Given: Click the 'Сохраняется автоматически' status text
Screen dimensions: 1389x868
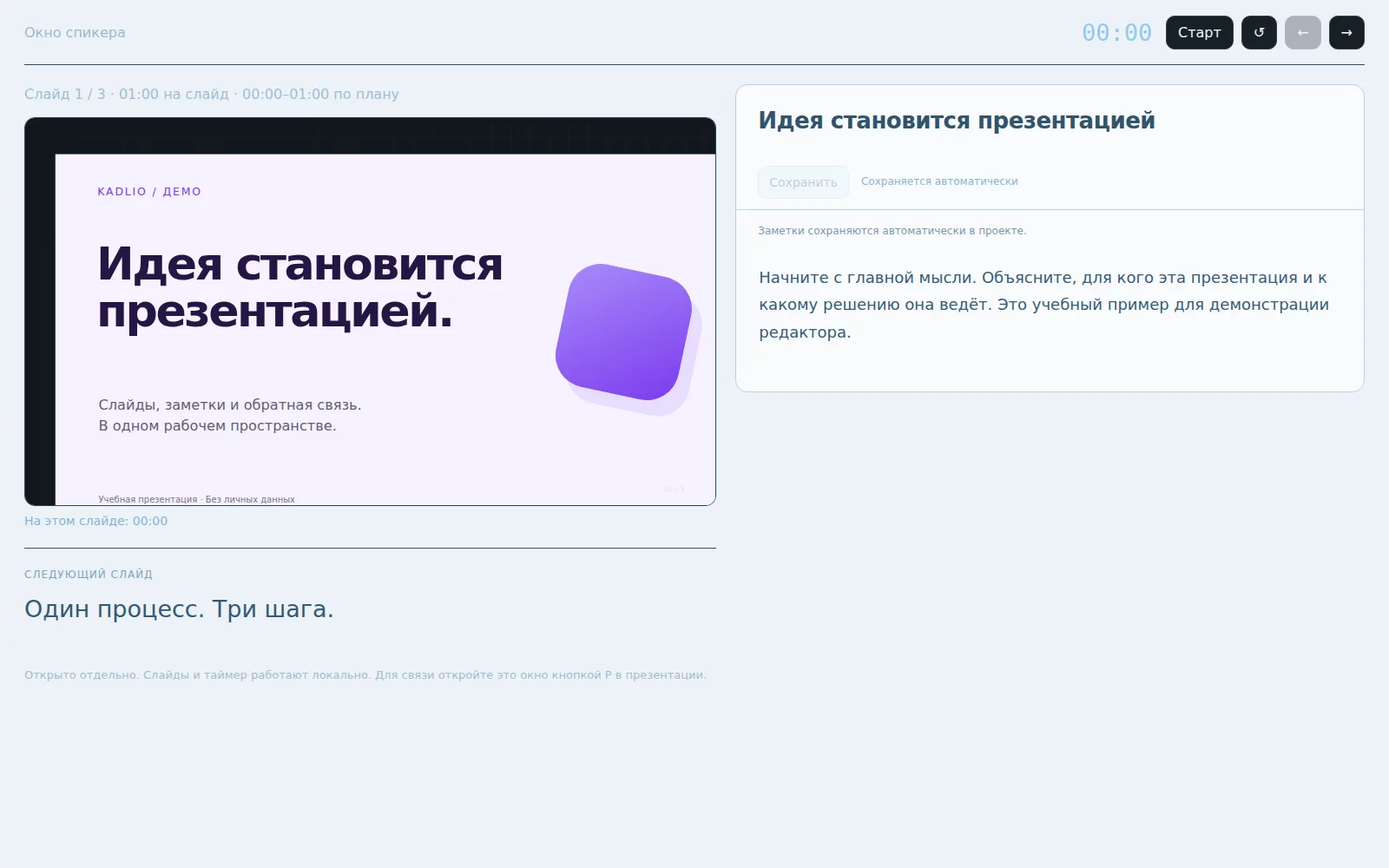Looking at the screenshot, I should [x=939, y=181].
